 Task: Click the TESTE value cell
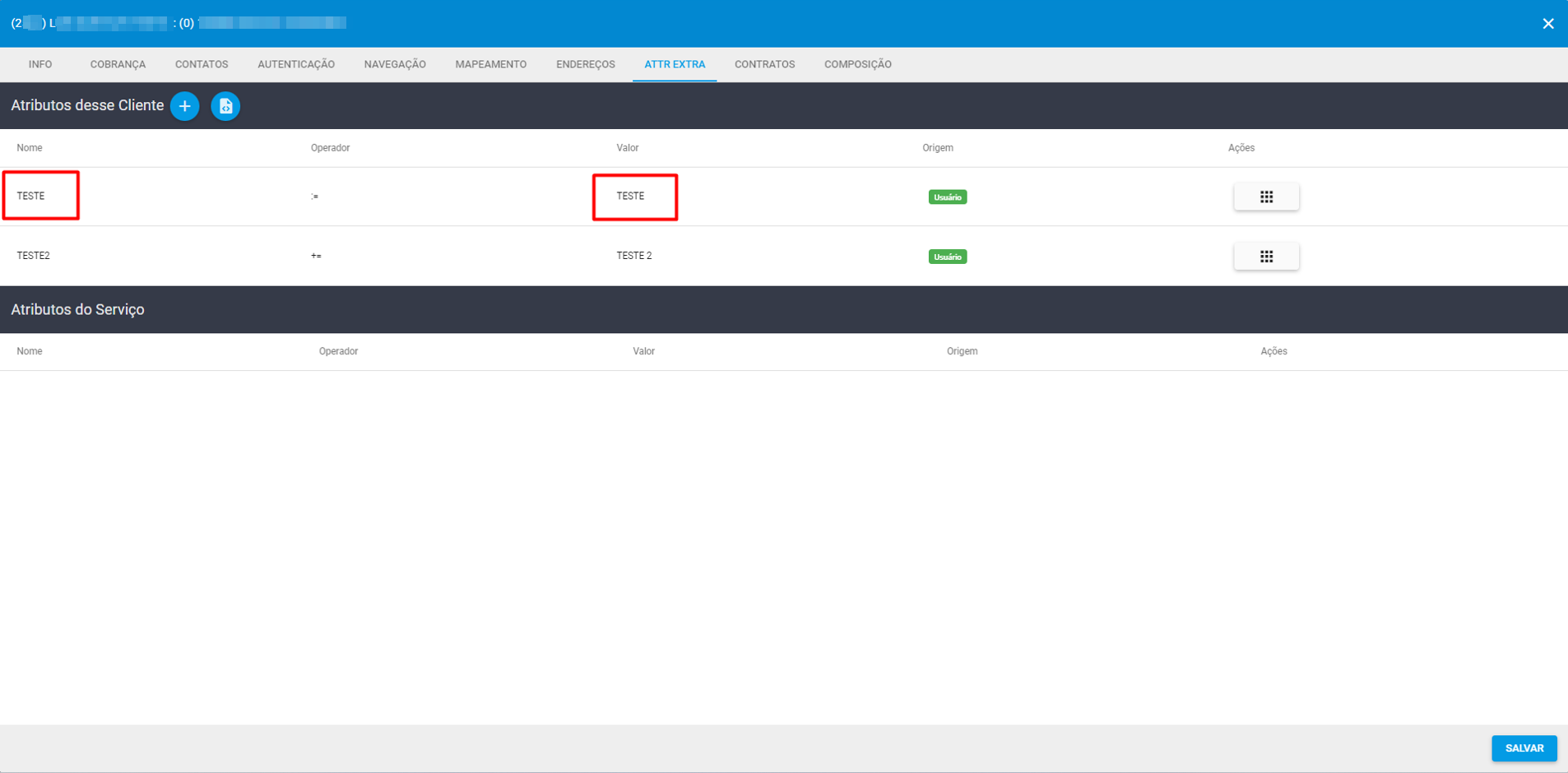point(631,196)
